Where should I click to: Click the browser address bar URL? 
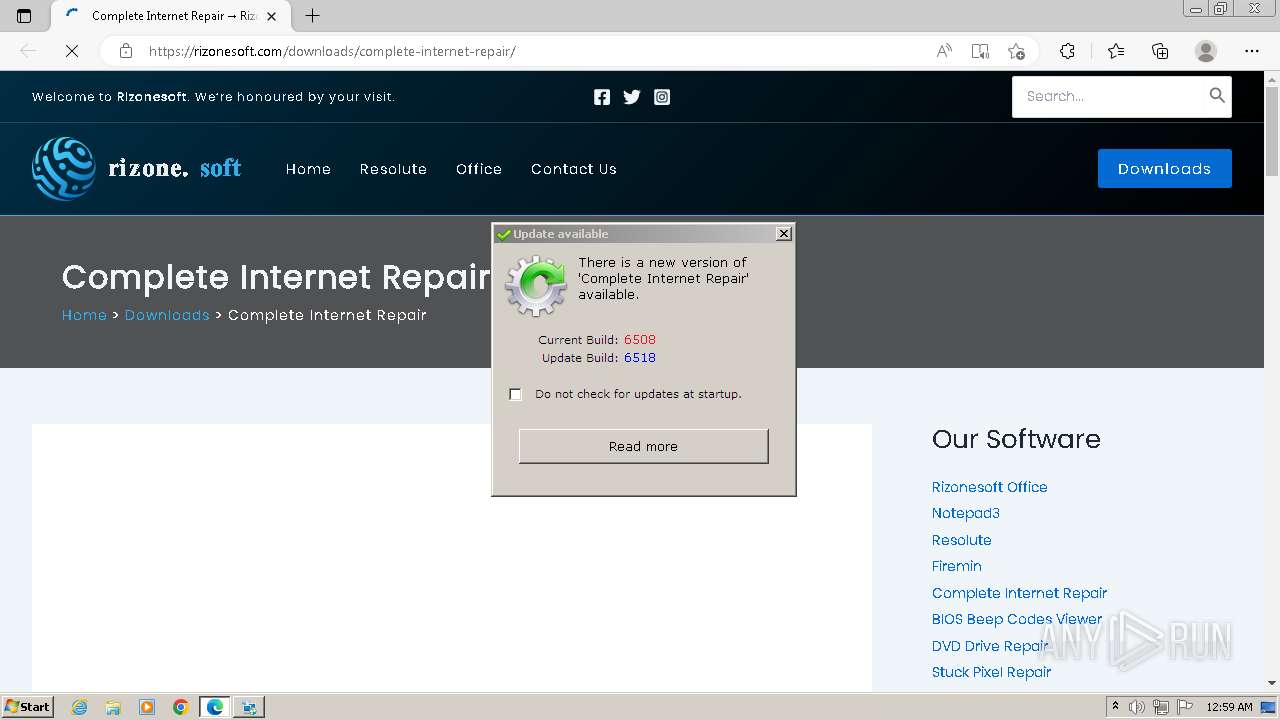(332, 51)
